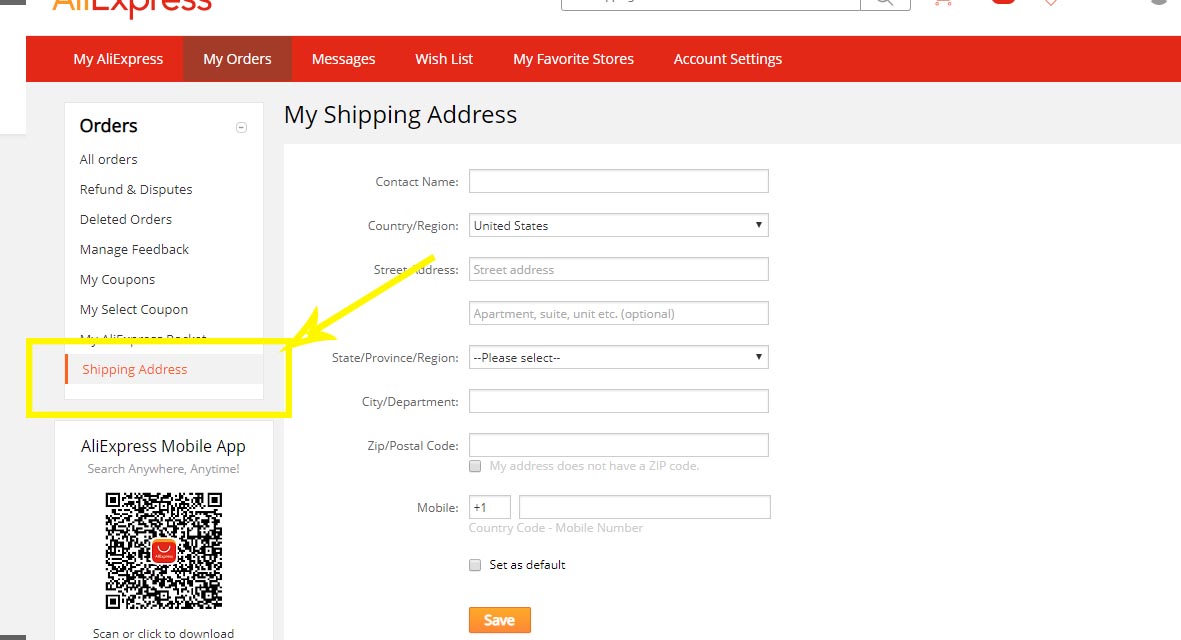Screen dimensions: 1181x640
Task: Open the Country/Region dropdown
Action: coord(618,226)
